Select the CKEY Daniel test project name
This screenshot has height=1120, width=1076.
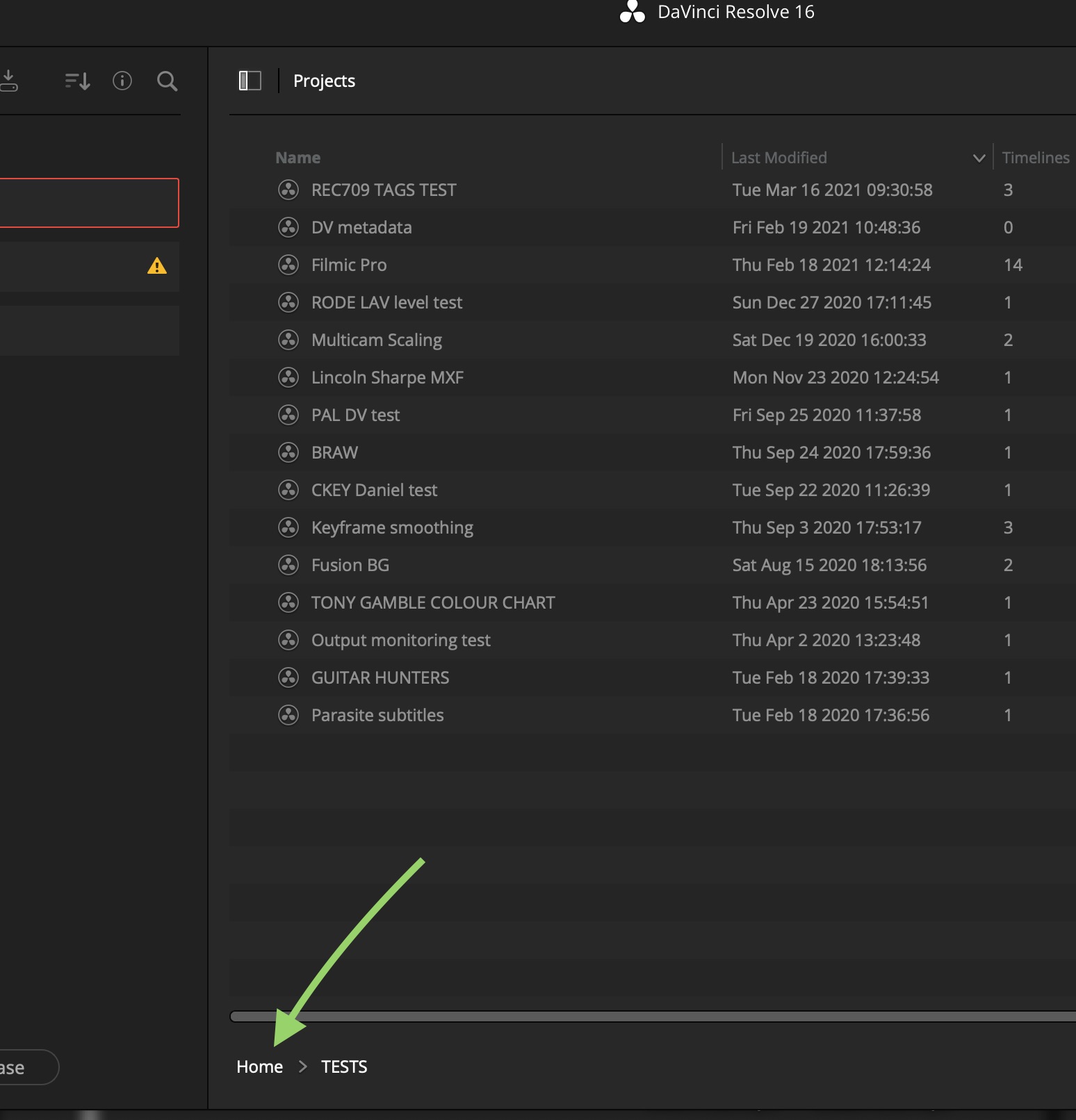click(x=374, y=490)
